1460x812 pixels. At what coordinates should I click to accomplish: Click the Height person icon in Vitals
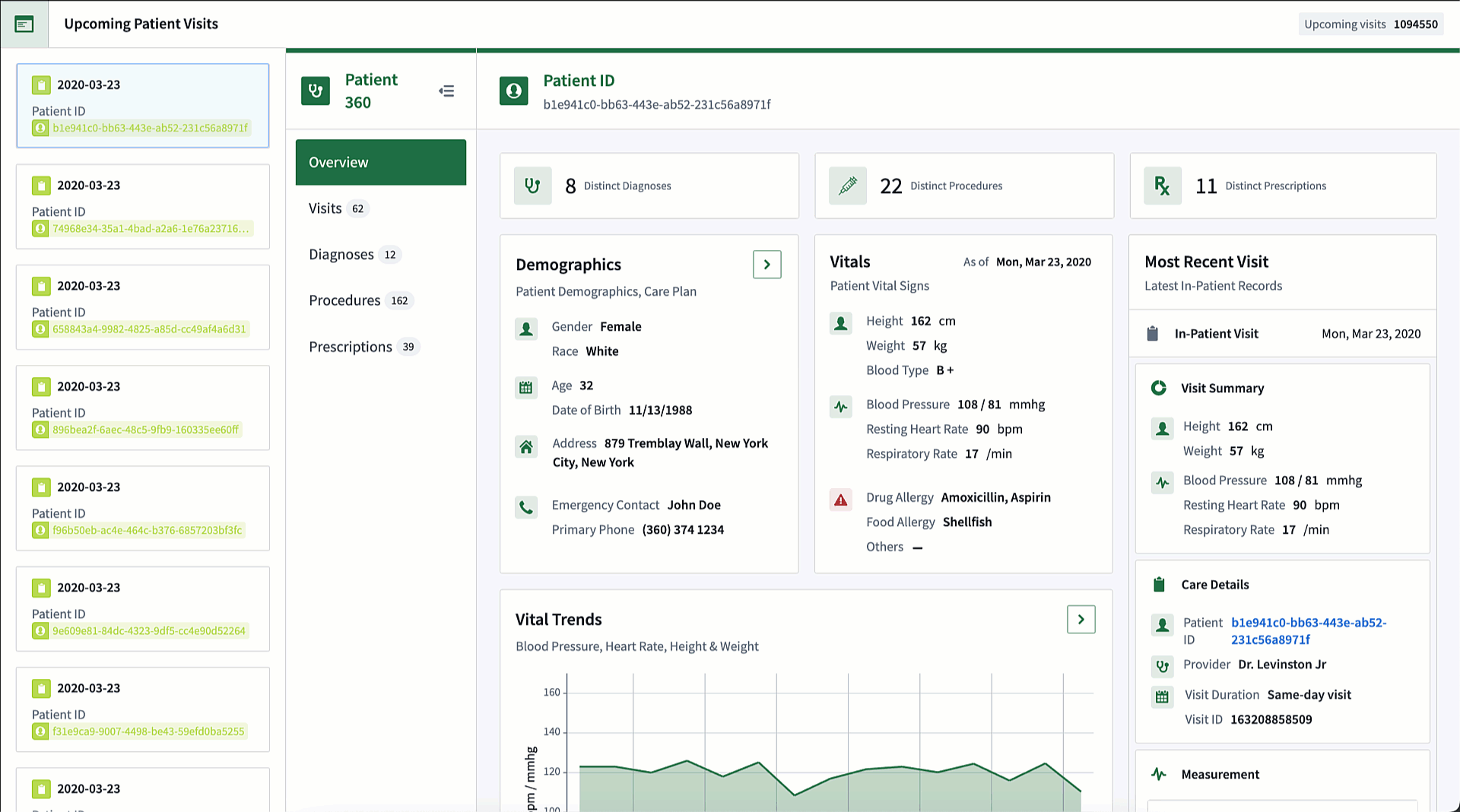(840, 323)
